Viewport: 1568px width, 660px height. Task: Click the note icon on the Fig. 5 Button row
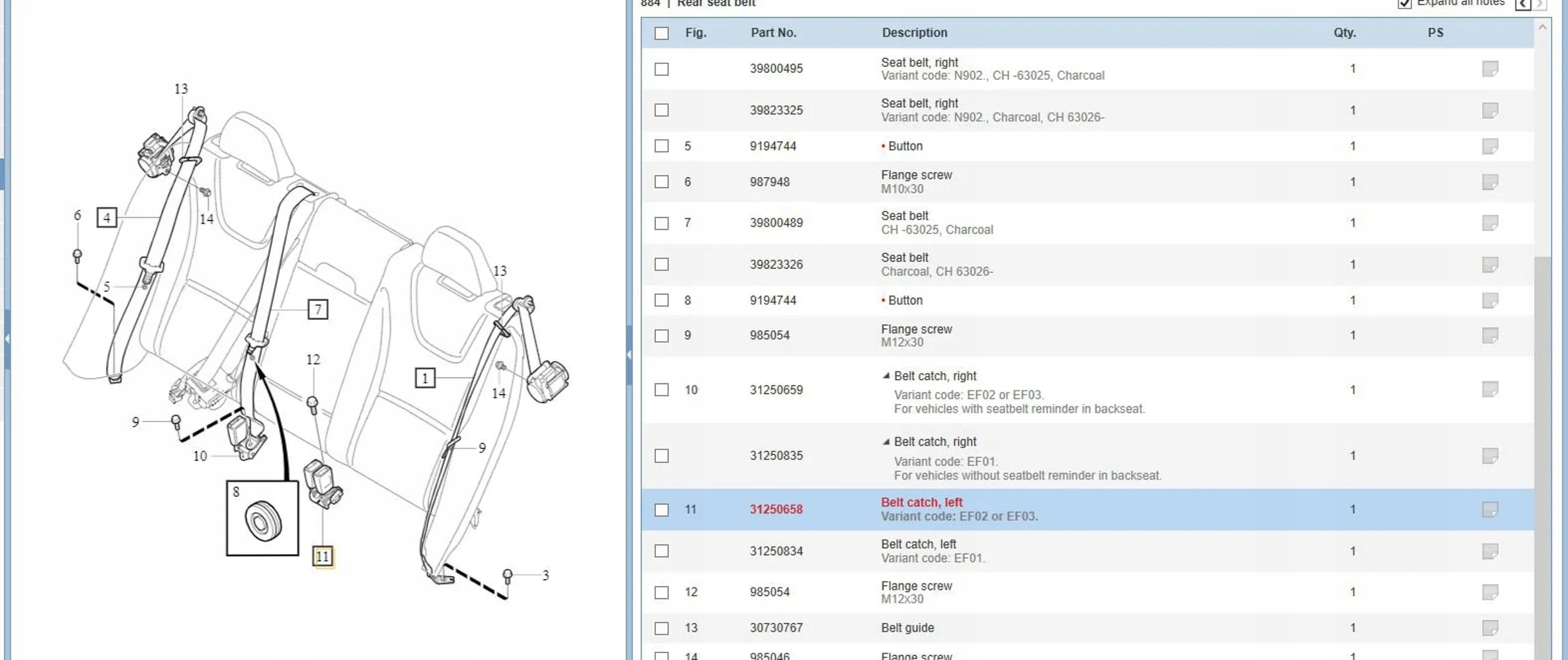click(1490, 146)
